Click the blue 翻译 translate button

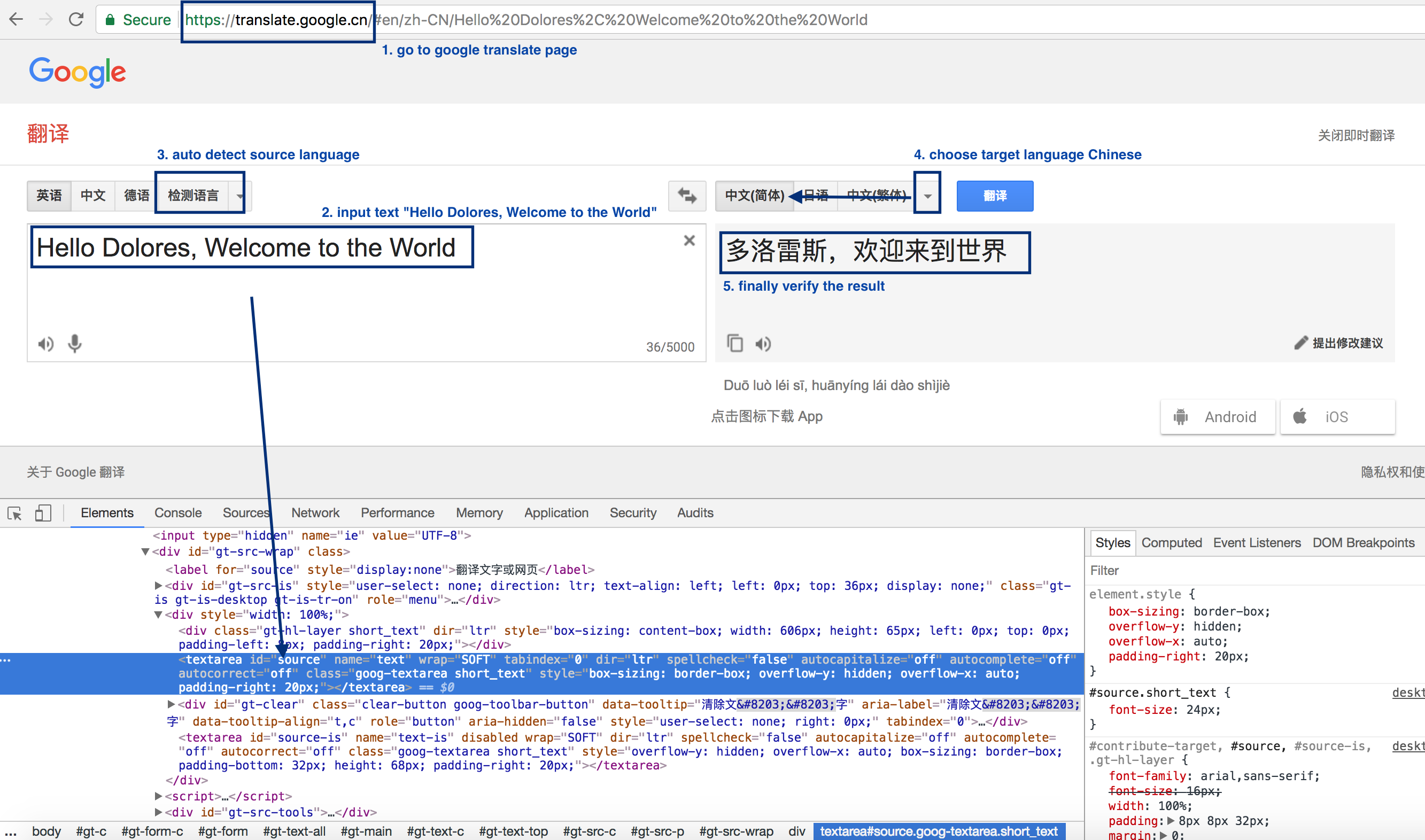(995, 196)
